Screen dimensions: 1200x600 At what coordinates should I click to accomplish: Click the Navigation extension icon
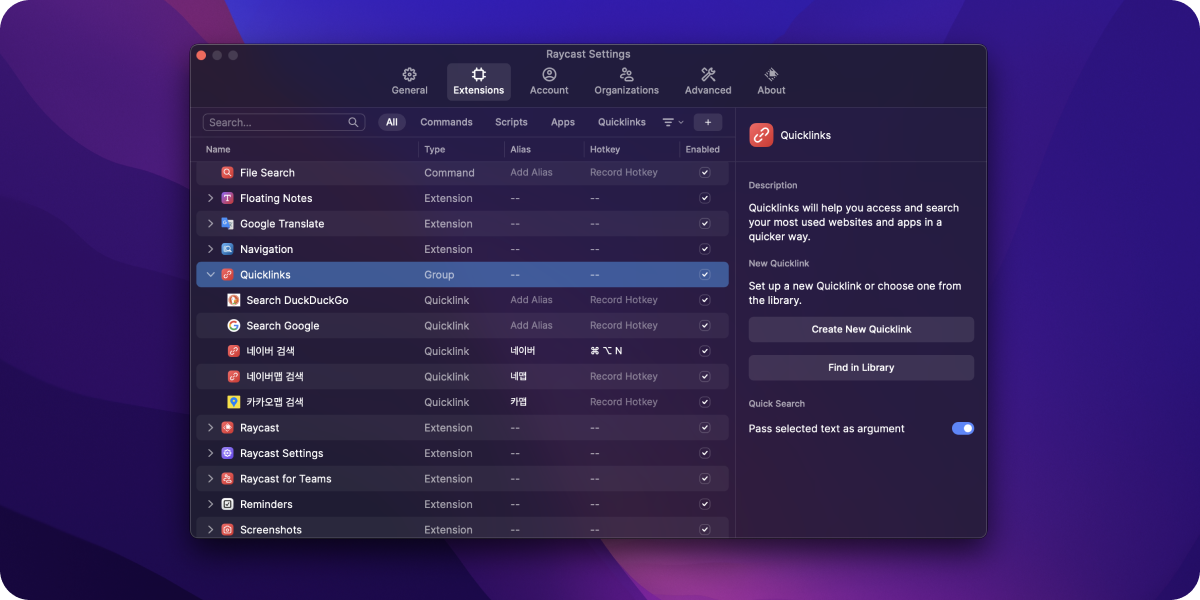[227, 249]
